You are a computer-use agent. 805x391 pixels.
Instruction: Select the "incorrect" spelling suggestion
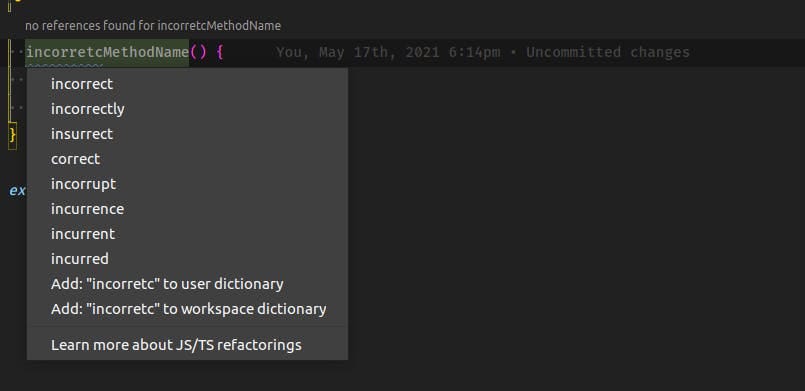(187, 84)
